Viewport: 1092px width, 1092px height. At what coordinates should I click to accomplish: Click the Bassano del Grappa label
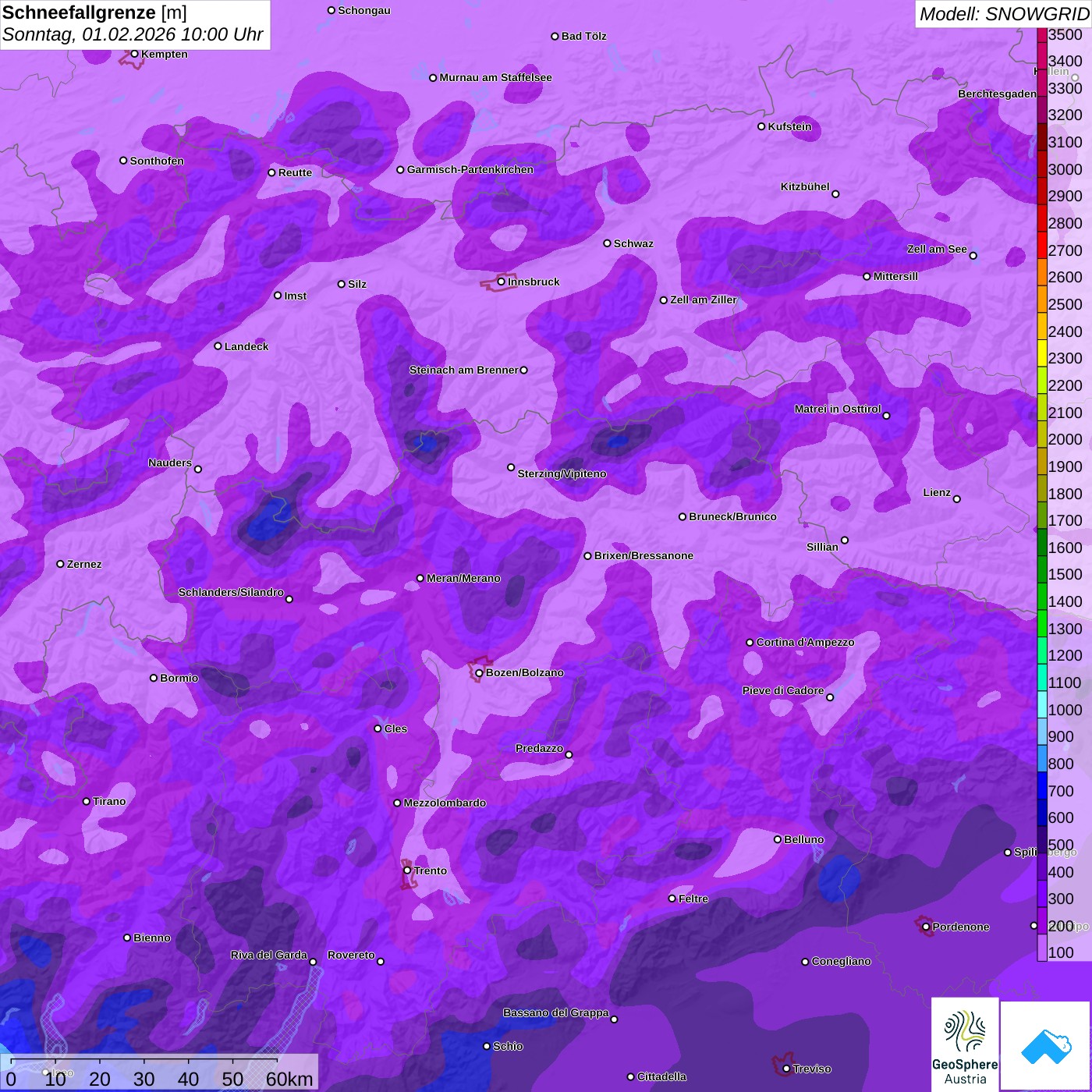click(556, 1012)
